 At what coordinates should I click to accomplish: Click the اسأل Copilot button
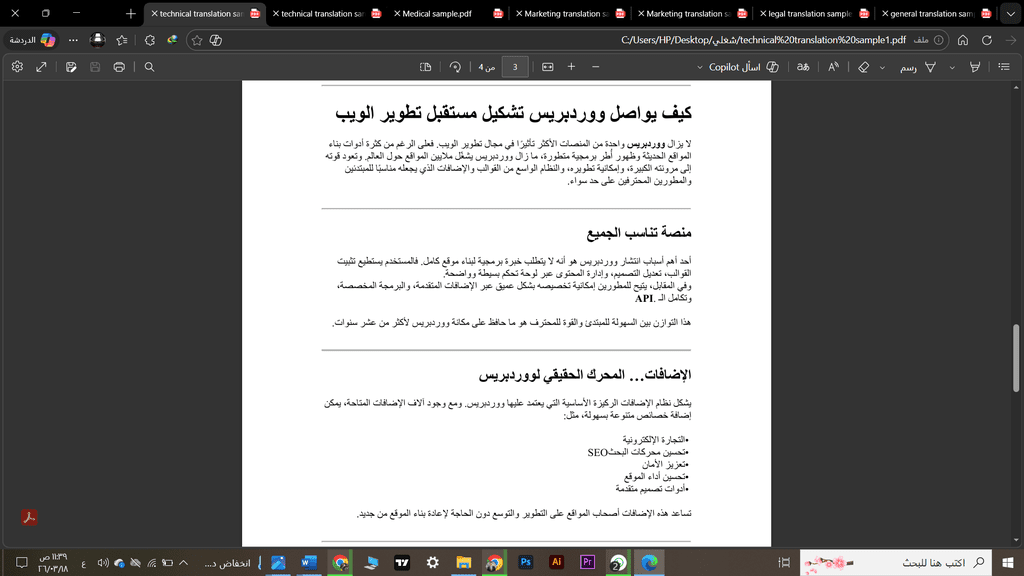click(744, 67)
